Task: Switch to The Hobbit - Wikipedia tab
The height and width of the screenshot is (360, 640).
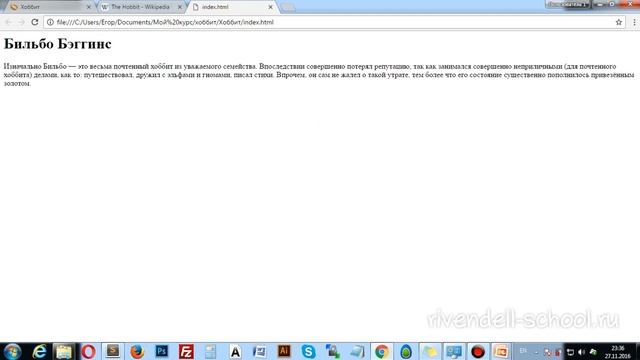Action: click(140, 7)
